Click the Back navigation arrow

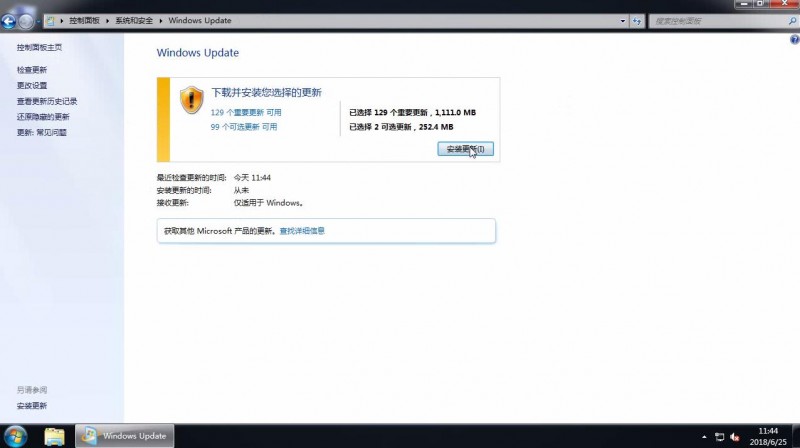(8, 21)
